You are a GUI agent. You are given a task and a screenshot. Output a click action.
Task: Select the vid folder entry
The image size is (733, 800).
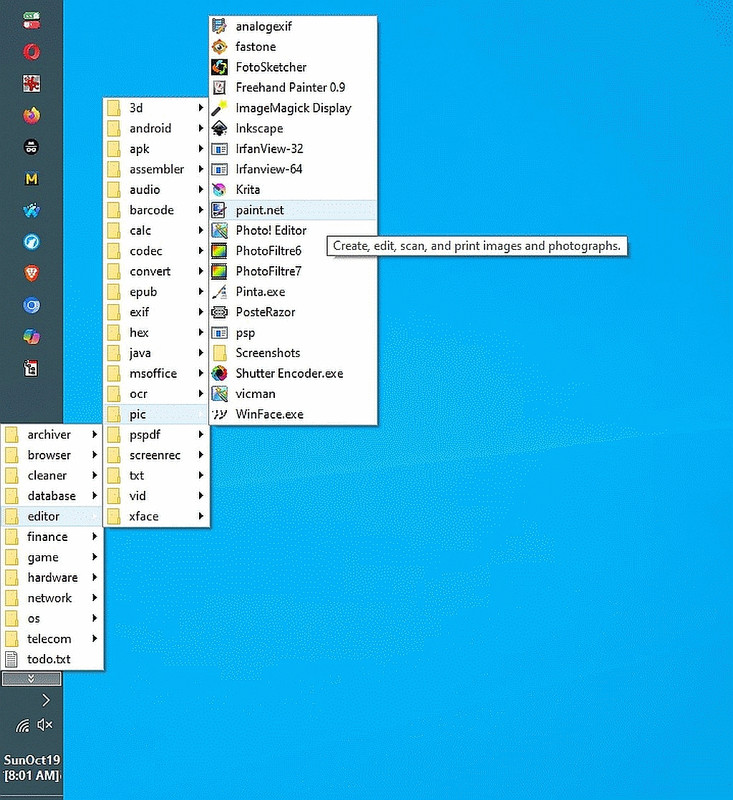tap(156, 495)
